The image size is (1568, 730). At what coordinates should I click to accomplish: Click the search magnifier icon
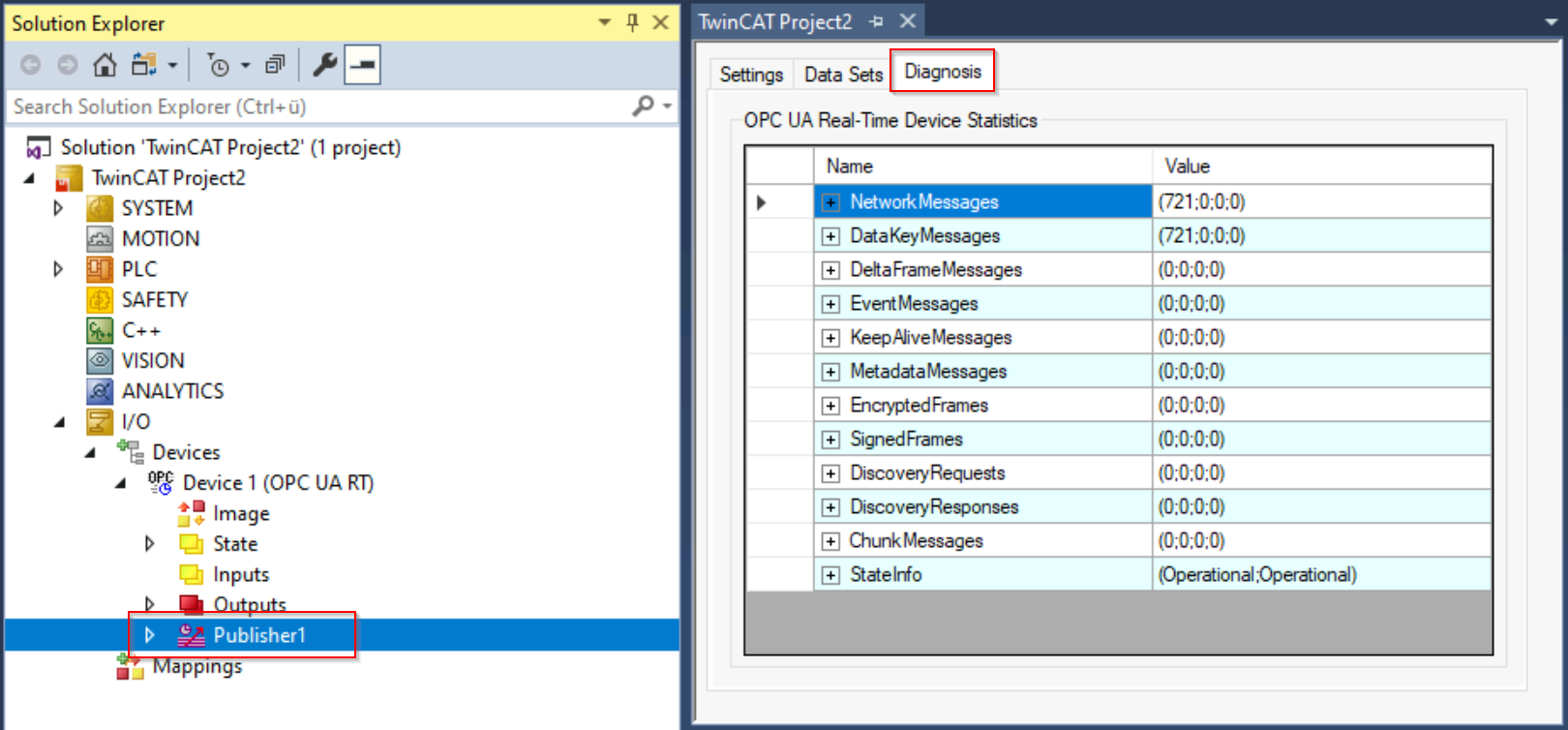(x=643, y=106)
